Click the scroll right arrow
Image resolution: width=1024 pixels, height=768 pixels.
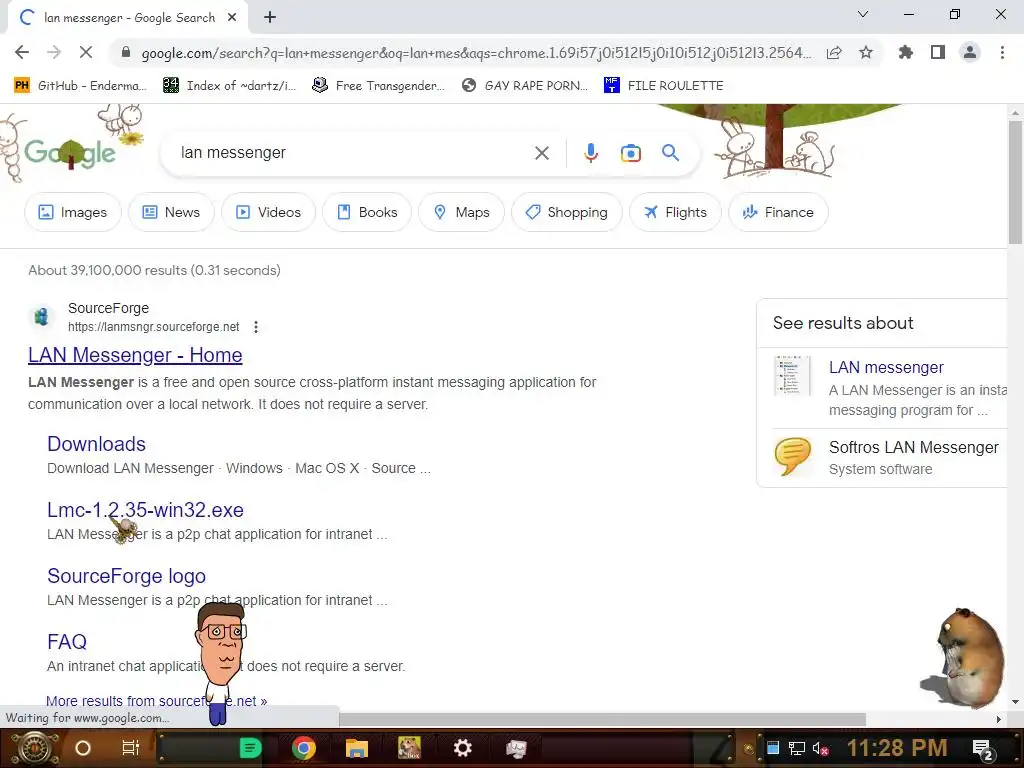coord(998,719)
